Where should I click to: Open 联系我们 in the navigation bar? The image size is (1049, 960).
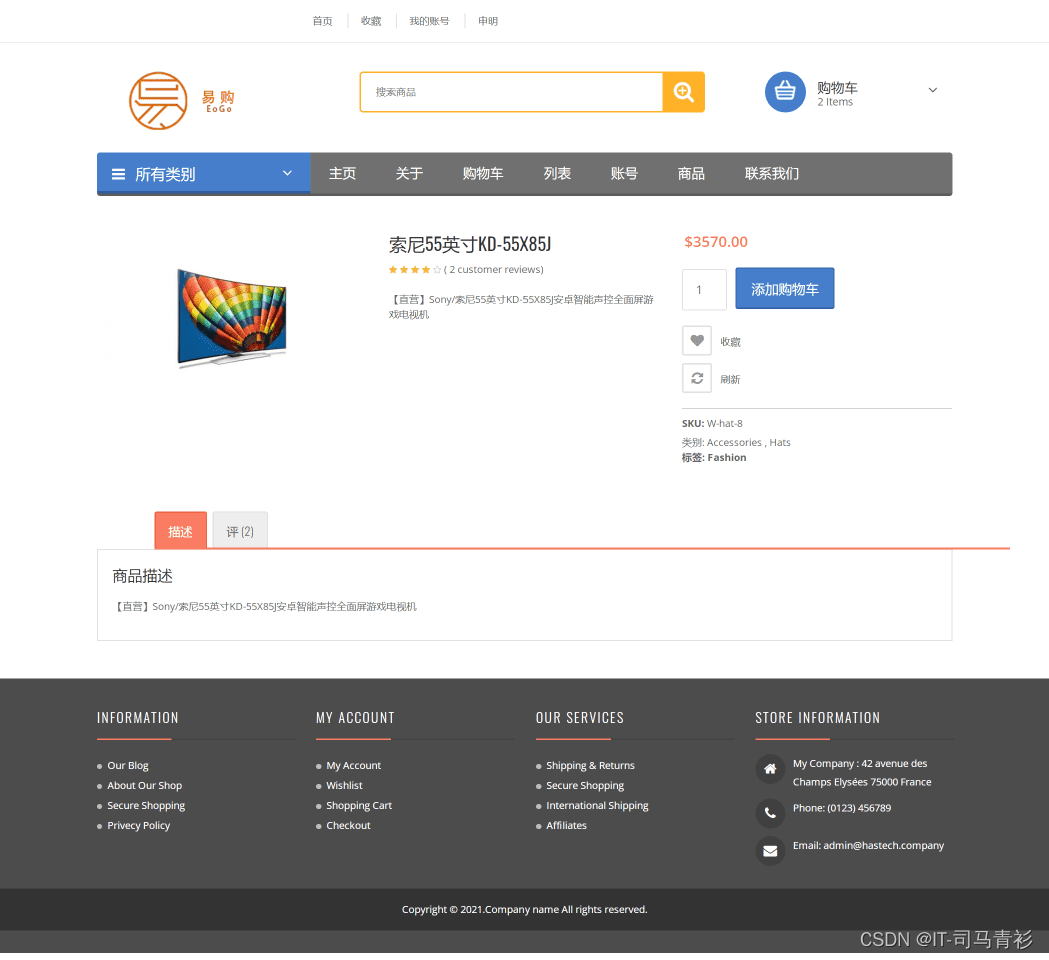tap(772, 174)
